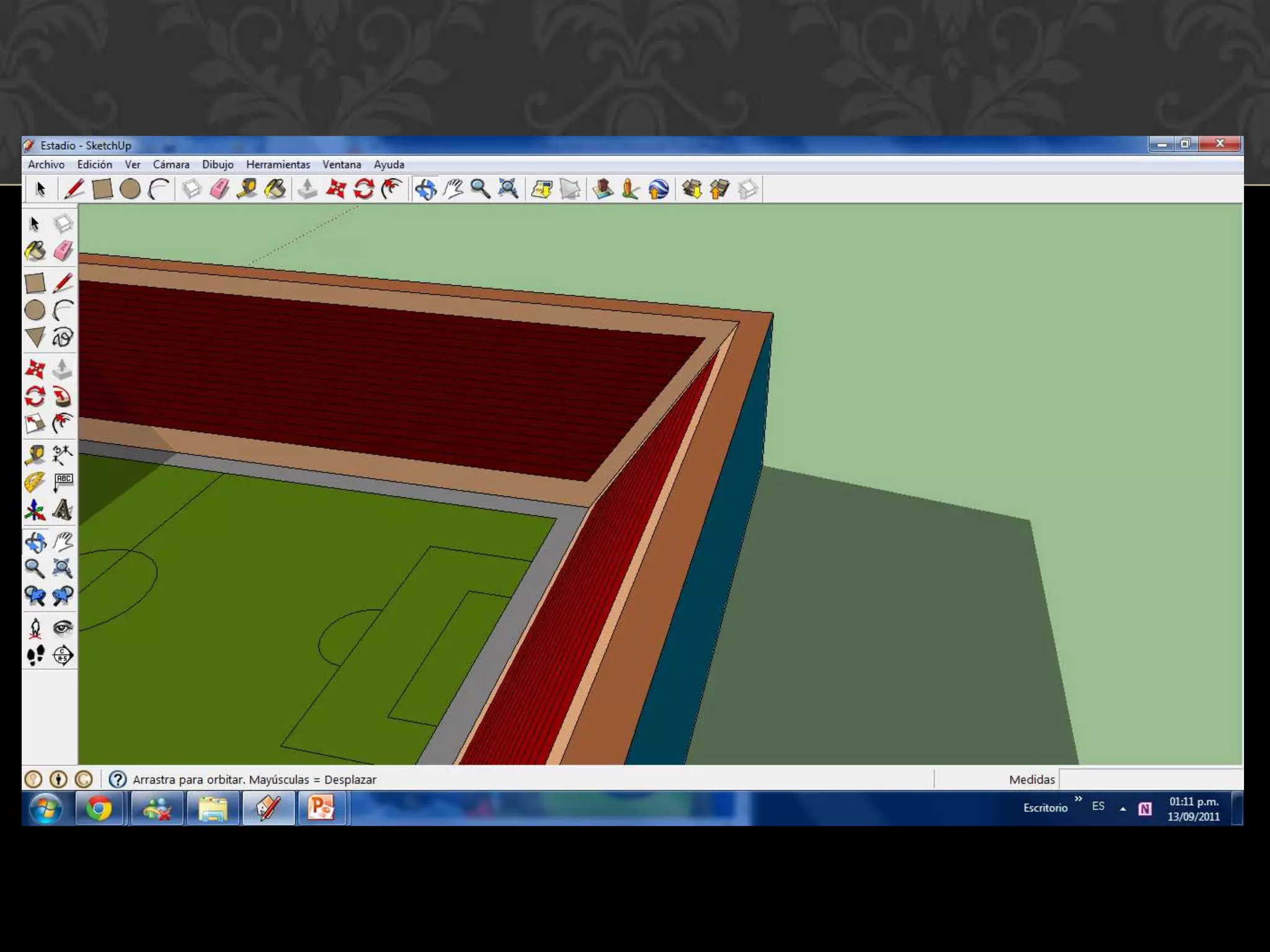Open the Cámara menu
Viewport: 1270px width, 952px height.
pyautogui.click(x=171, y=164)
